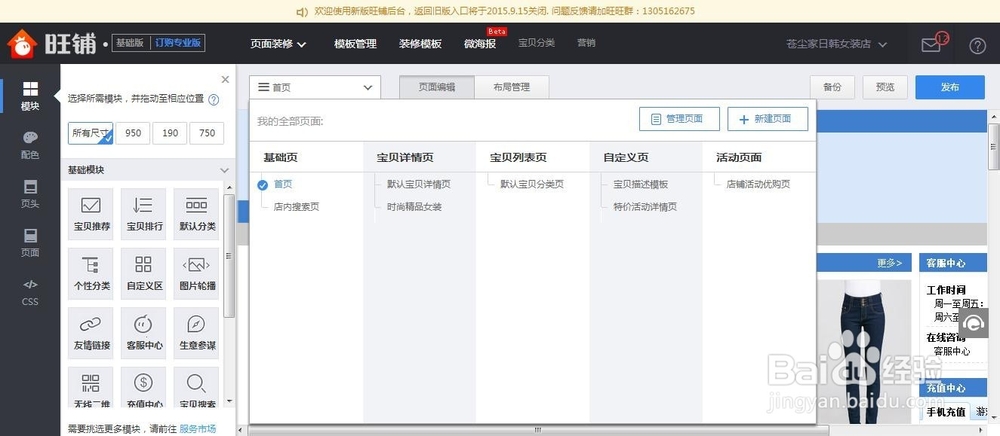This screenshot has height=436, width=1000.
Task: Collapse the 基础模块 section
Action: click(224, 170)
